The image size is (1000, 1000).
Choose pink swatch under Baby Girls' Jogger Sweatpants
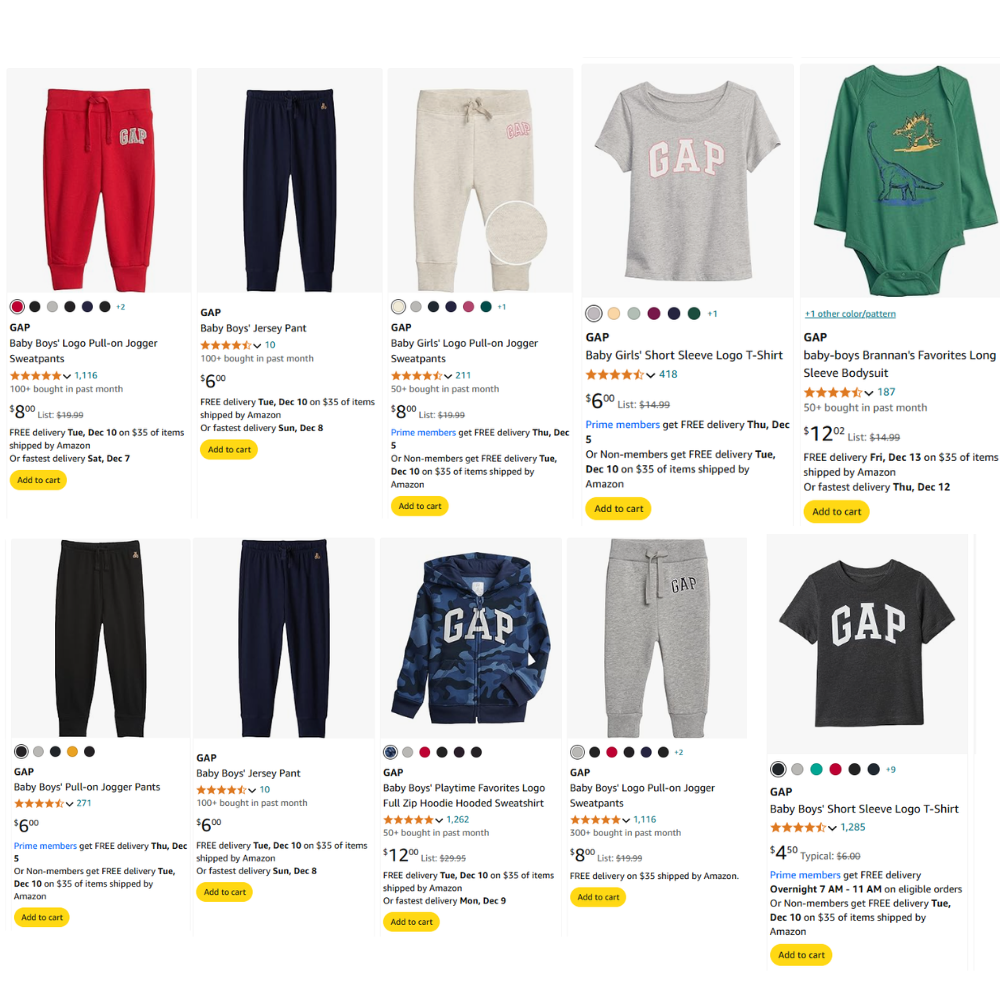[468, 307]
